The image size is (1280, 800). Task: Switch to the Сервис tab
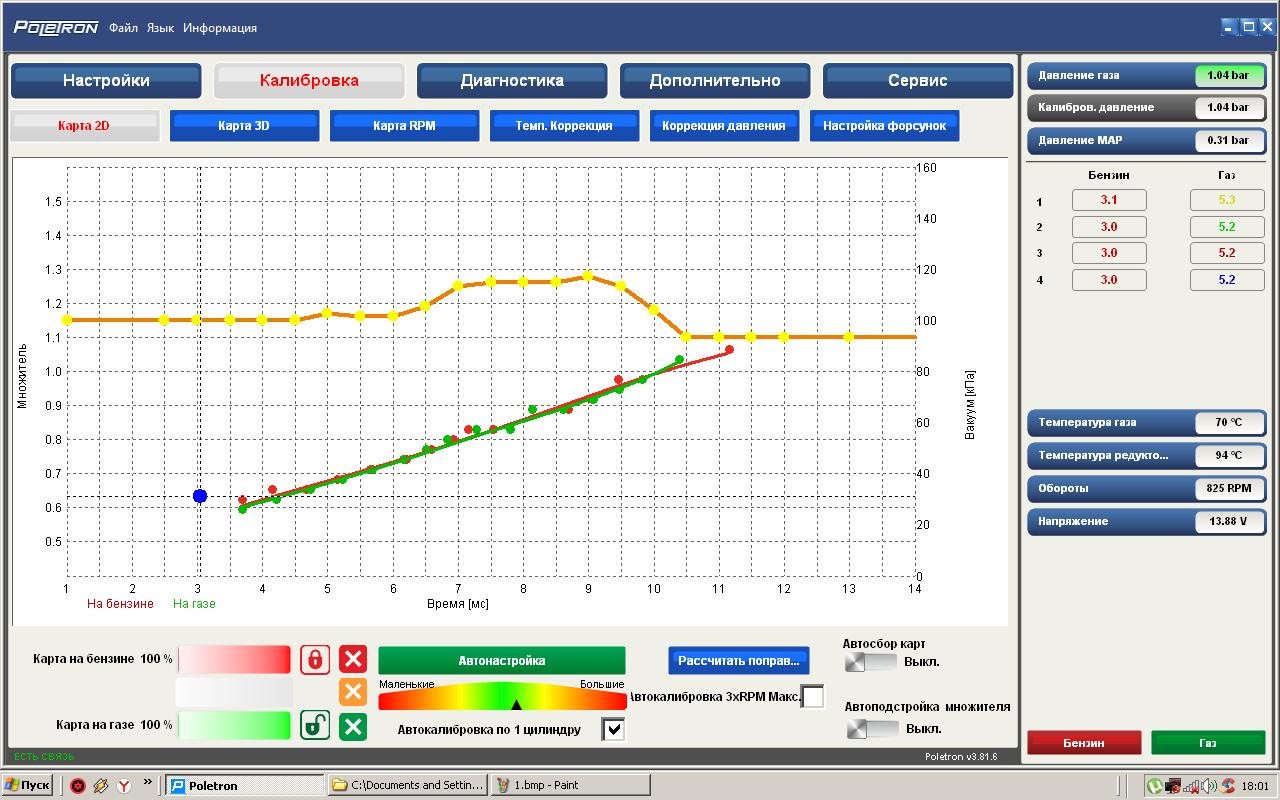918,81
